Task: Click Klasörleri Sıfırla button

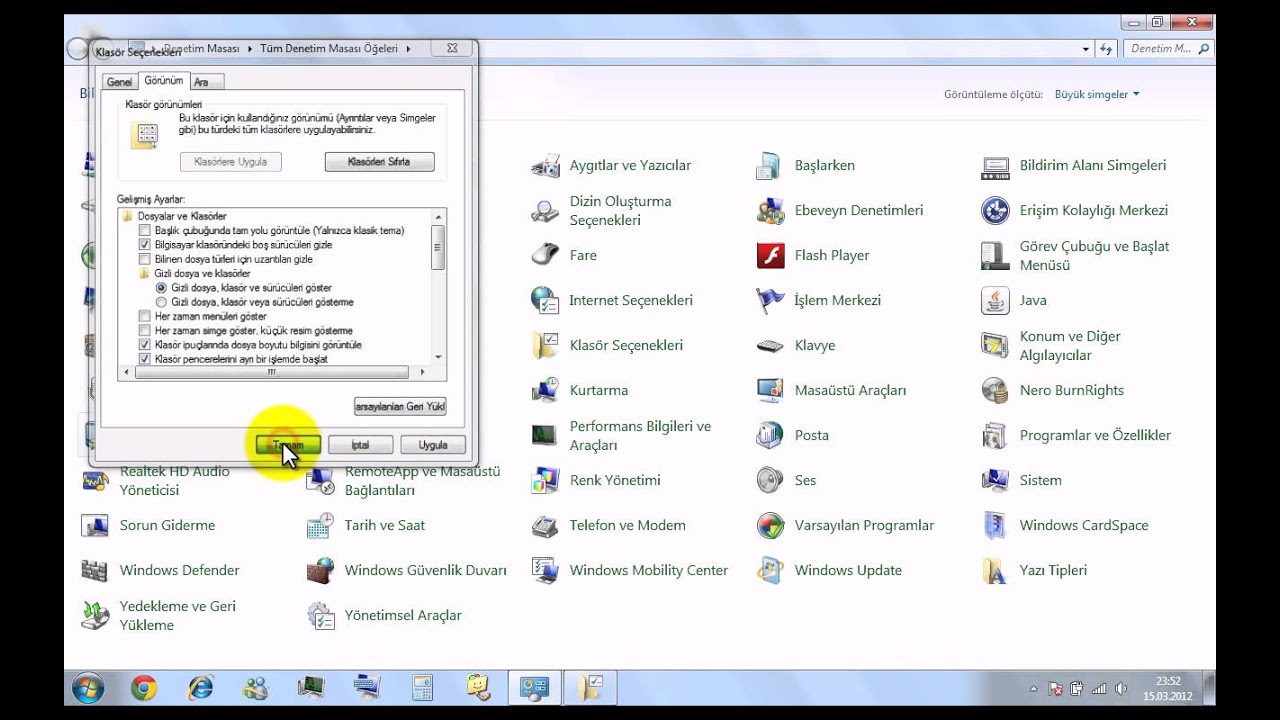Action: click(379, 162)
